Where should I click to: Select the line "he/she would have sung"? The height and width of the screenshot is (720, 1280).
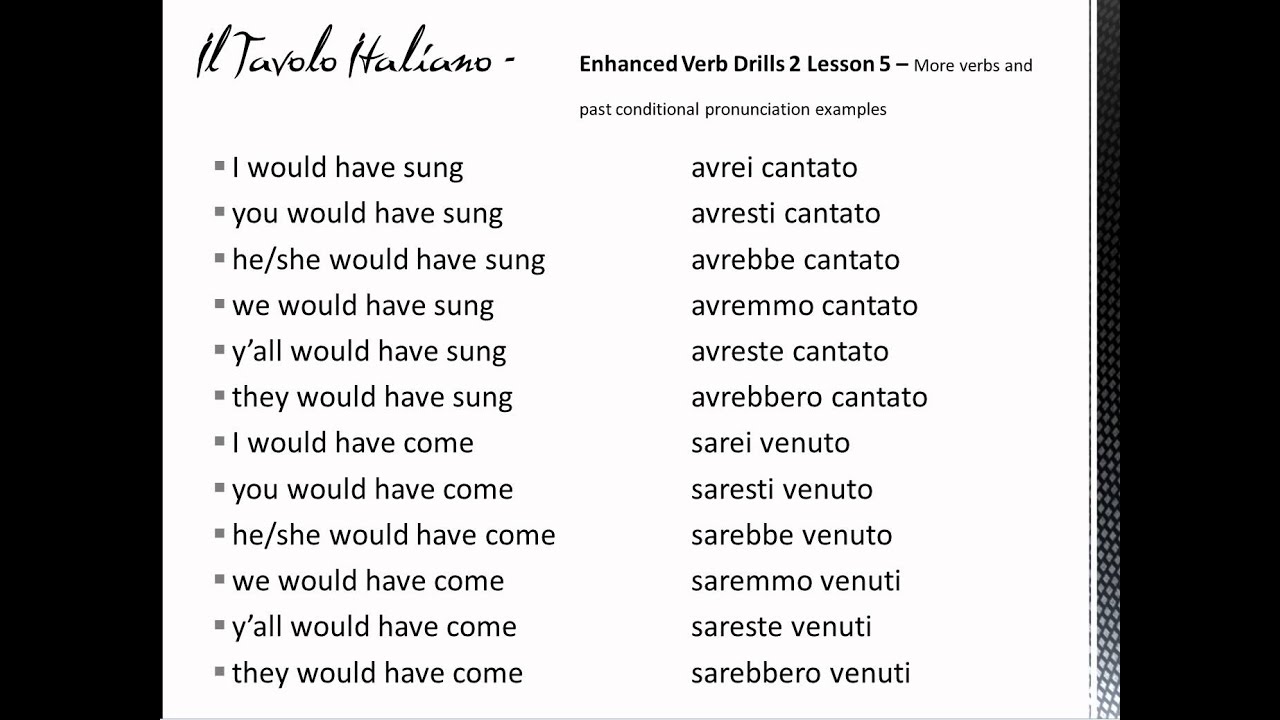click(x=388, y=259)
